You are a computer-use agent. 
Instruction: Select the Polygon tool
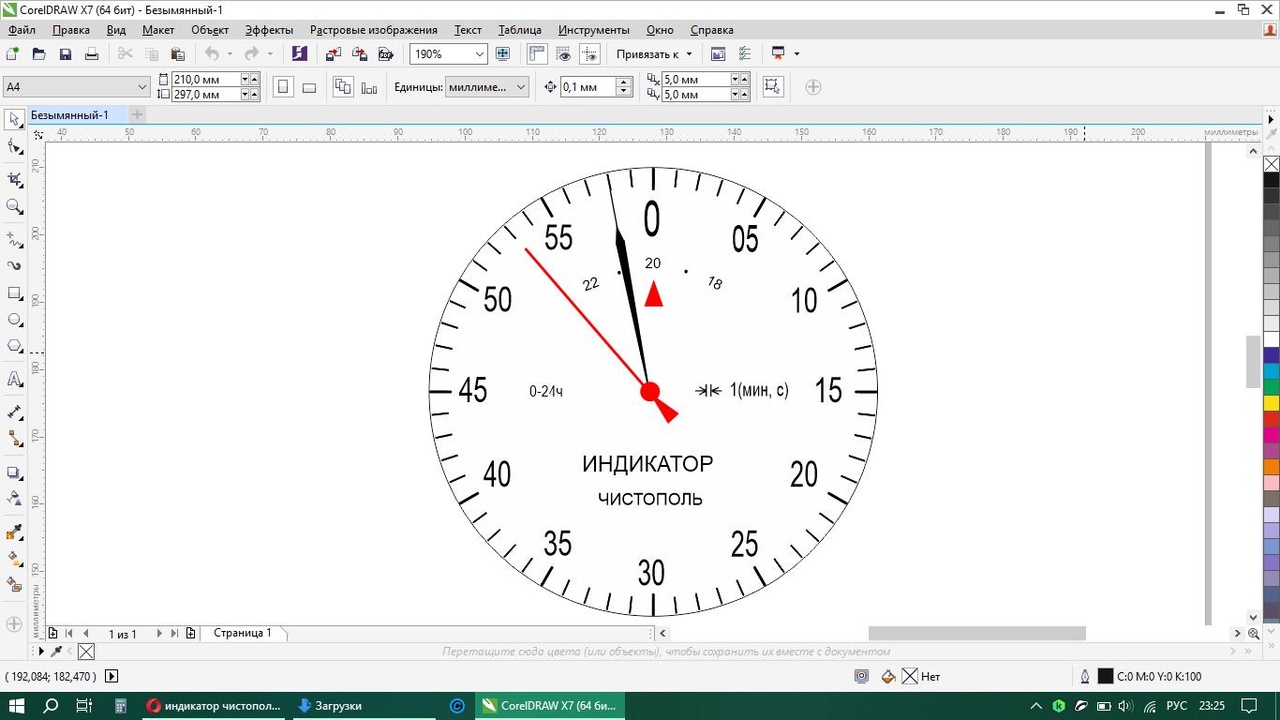click(15, 347)
